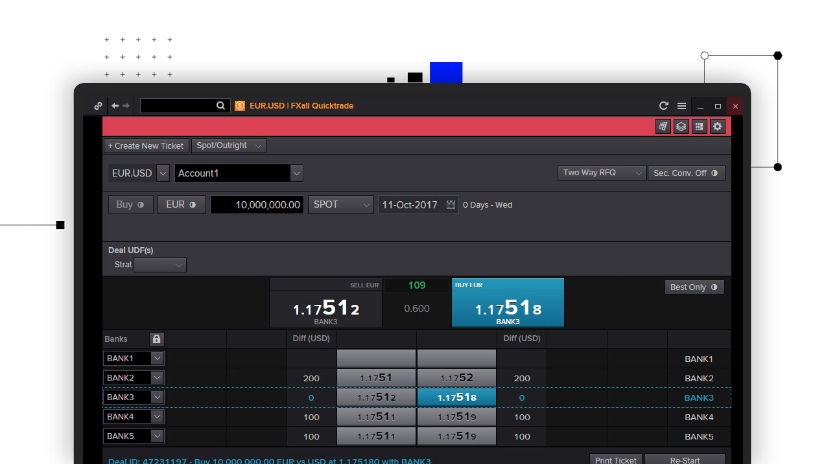Open the BANK5 selector dropdown
Image resolution: width=825 pixels, height=464 pixels.
click(x=157, y=436)
